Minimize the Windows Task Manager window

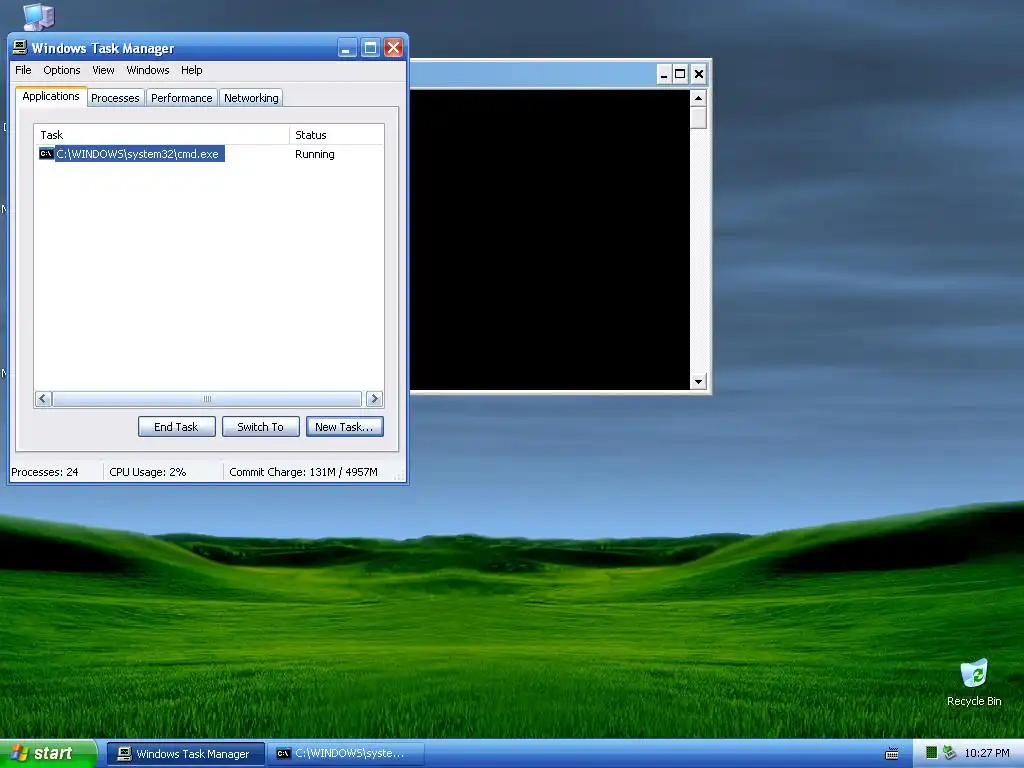tap(347, 48)
